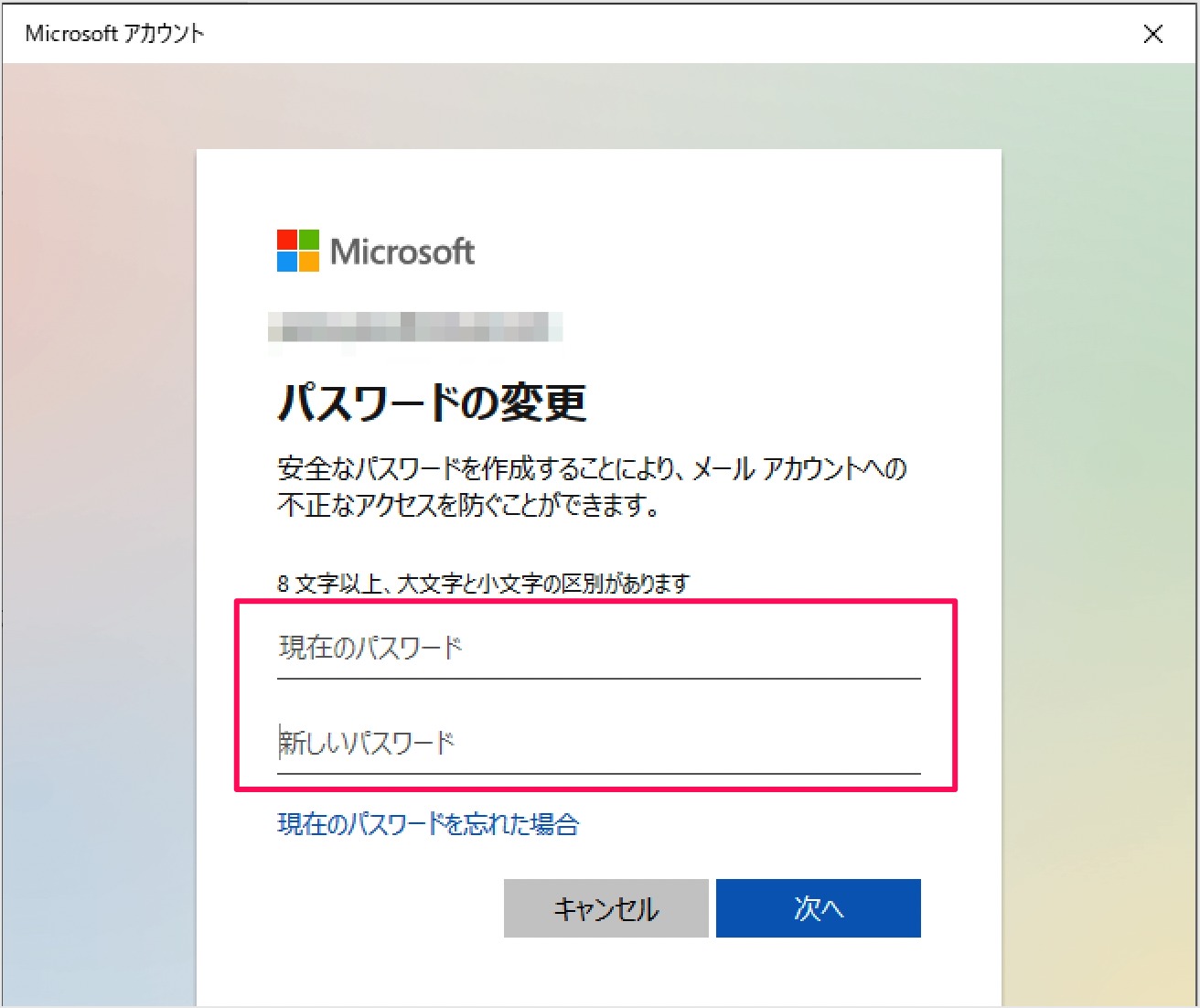Click the パスワードの変更 heading
The width and height of the screenshot is (1200, 1008).
click(433, 400)
